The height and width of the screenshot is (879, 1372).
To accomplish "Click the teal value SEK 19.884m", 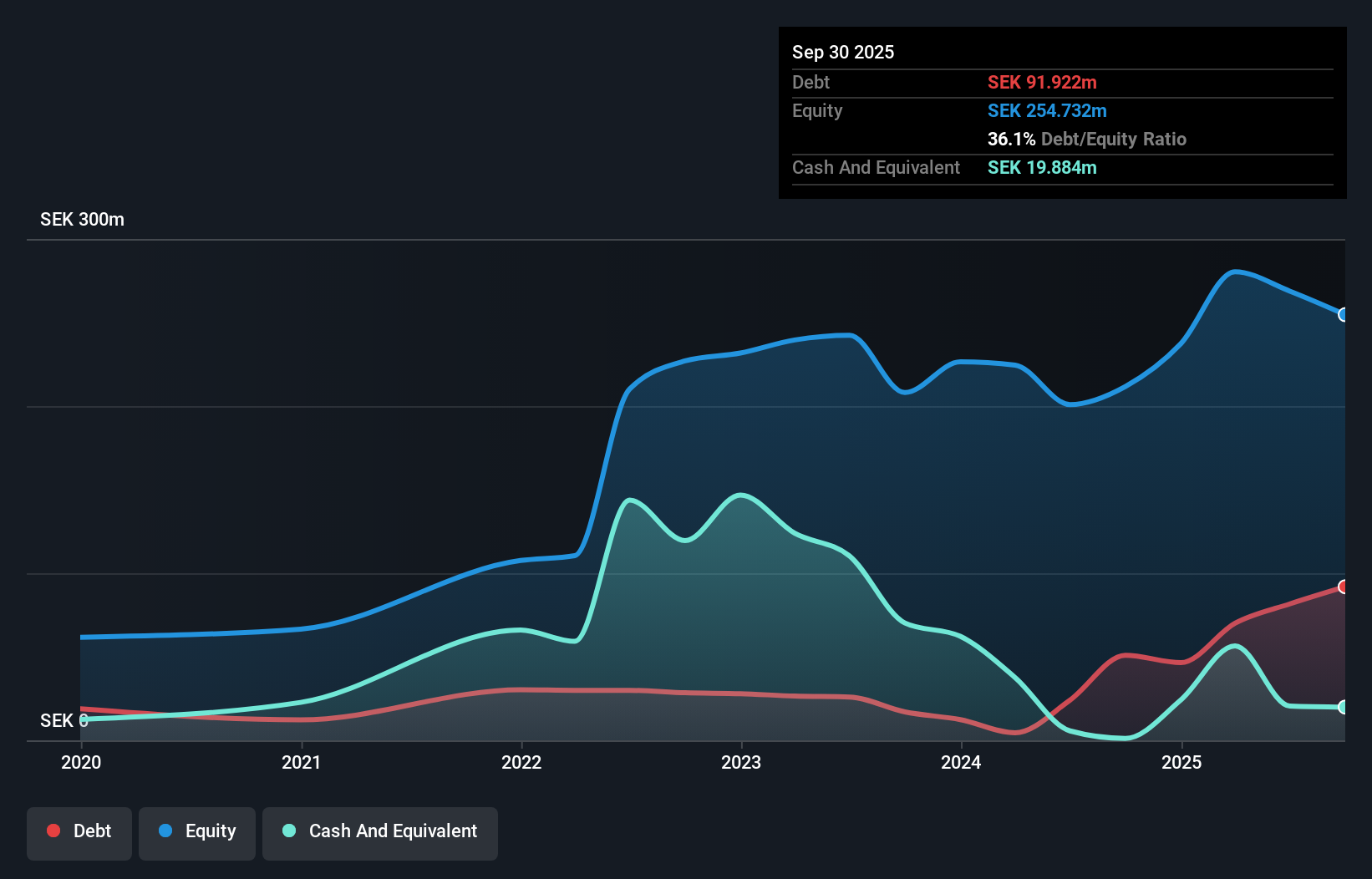I will tap(1041, 168).
